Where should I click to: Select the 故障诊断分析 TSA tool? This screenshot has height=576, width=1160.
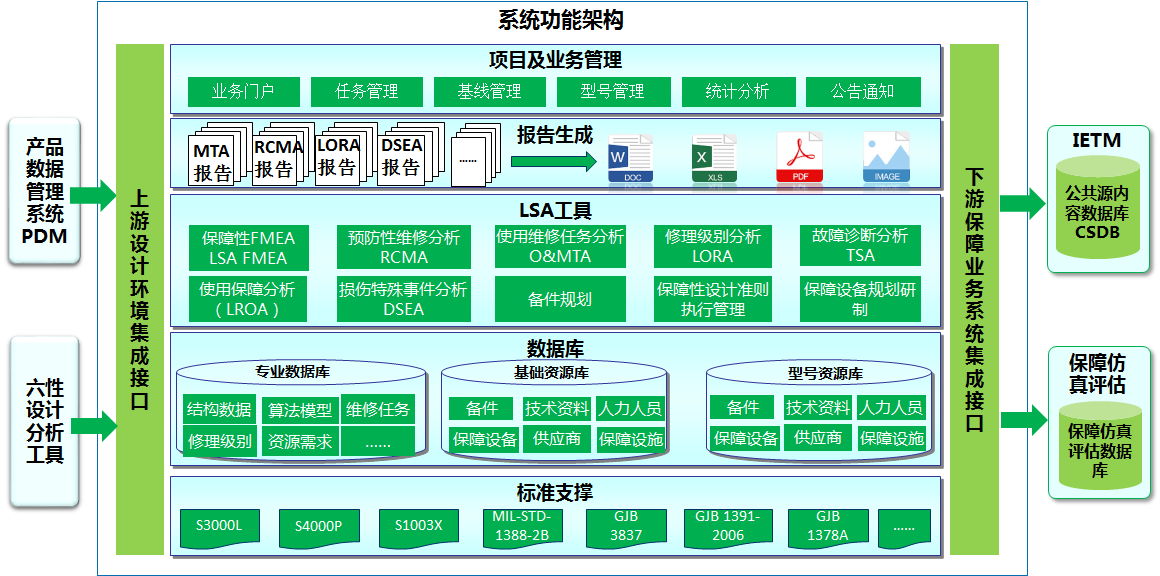pos(860,245)
